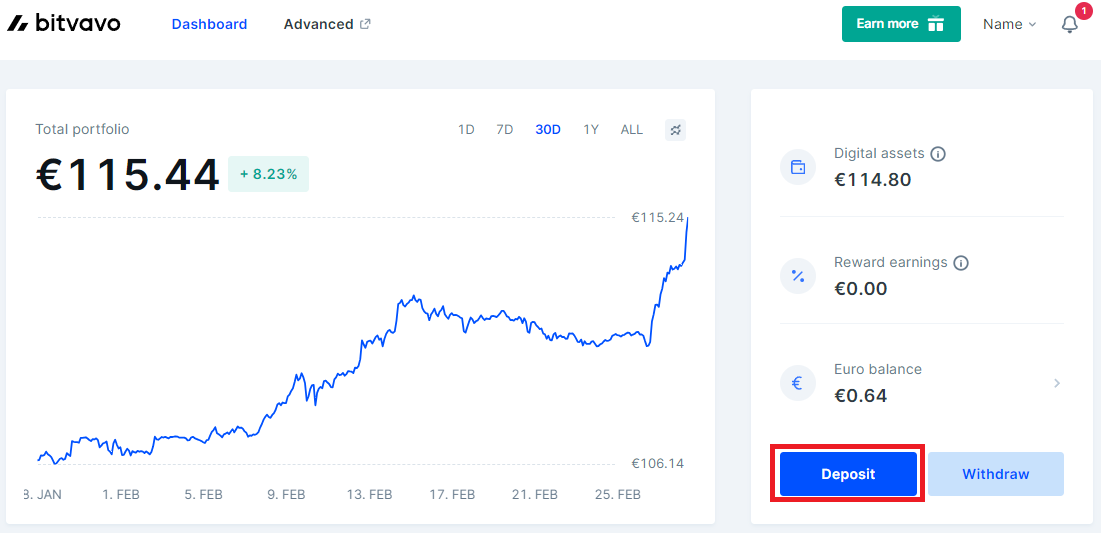Viewport: 1101px width, 533px height.
Task: Click the Deposit button
Action: (x=848, y=474)
